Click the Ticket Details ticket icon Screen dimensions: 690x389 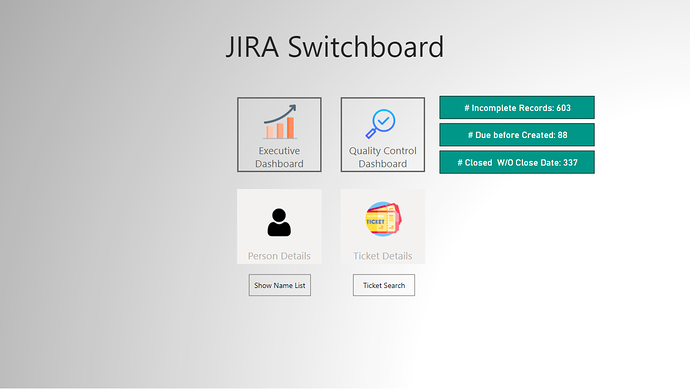pyautogui.click(x=383, y=219)
